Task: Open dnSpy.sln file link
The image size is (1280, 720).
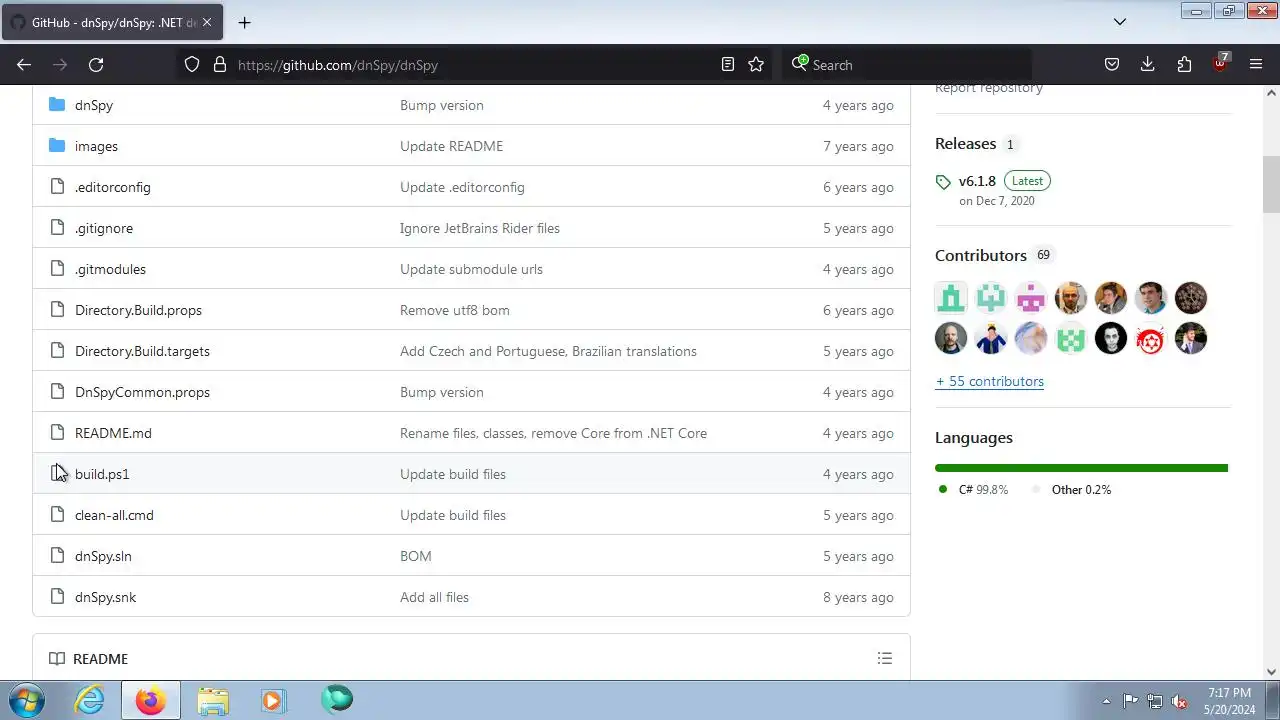Action: pos(103,556)
